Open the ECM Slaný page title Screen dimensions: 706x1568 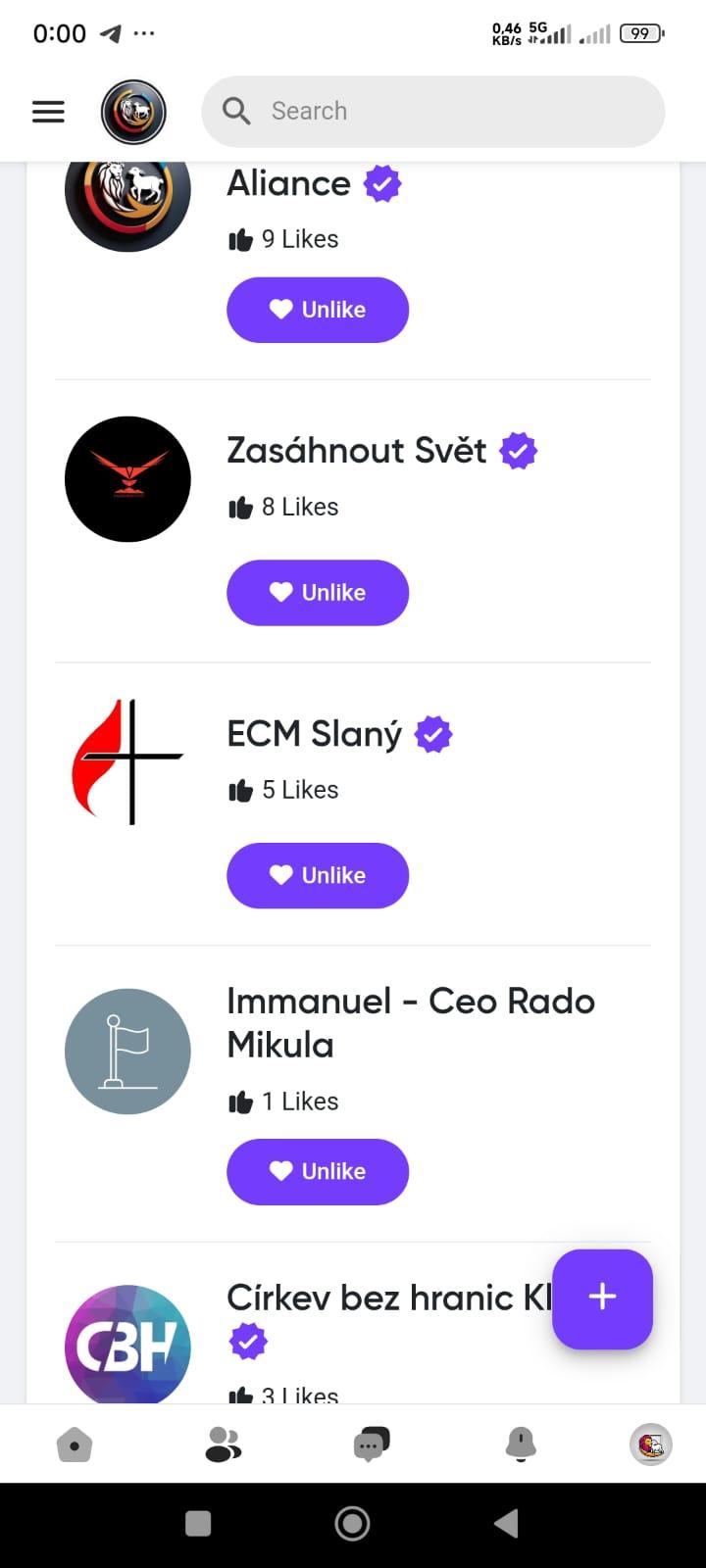(314, 734)
